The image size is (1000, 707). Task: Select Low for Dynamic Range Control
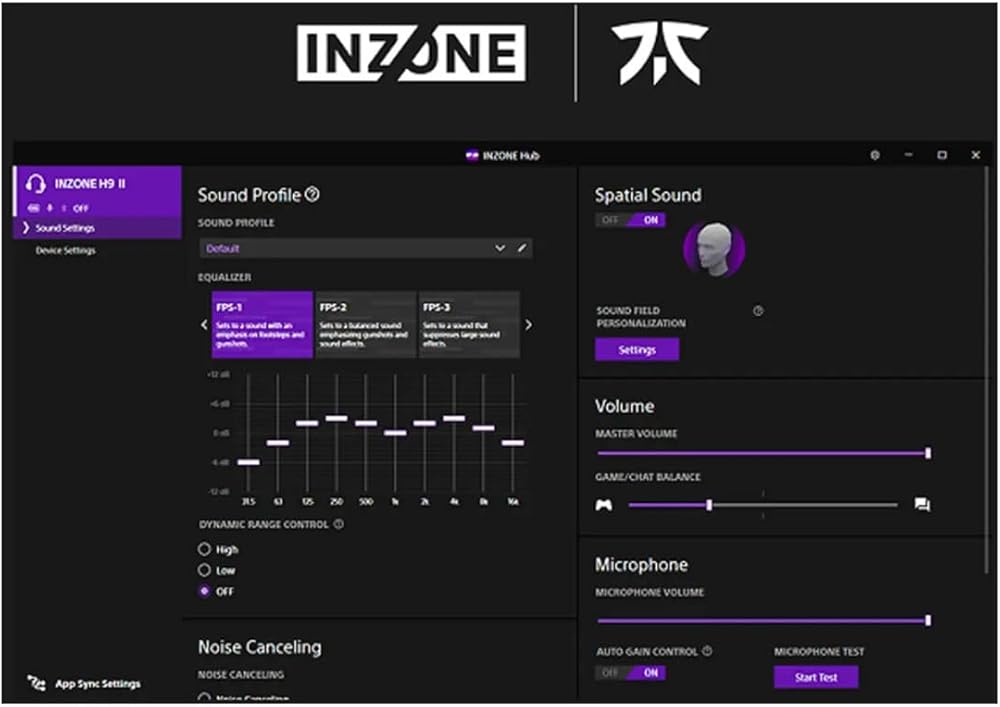204,570
